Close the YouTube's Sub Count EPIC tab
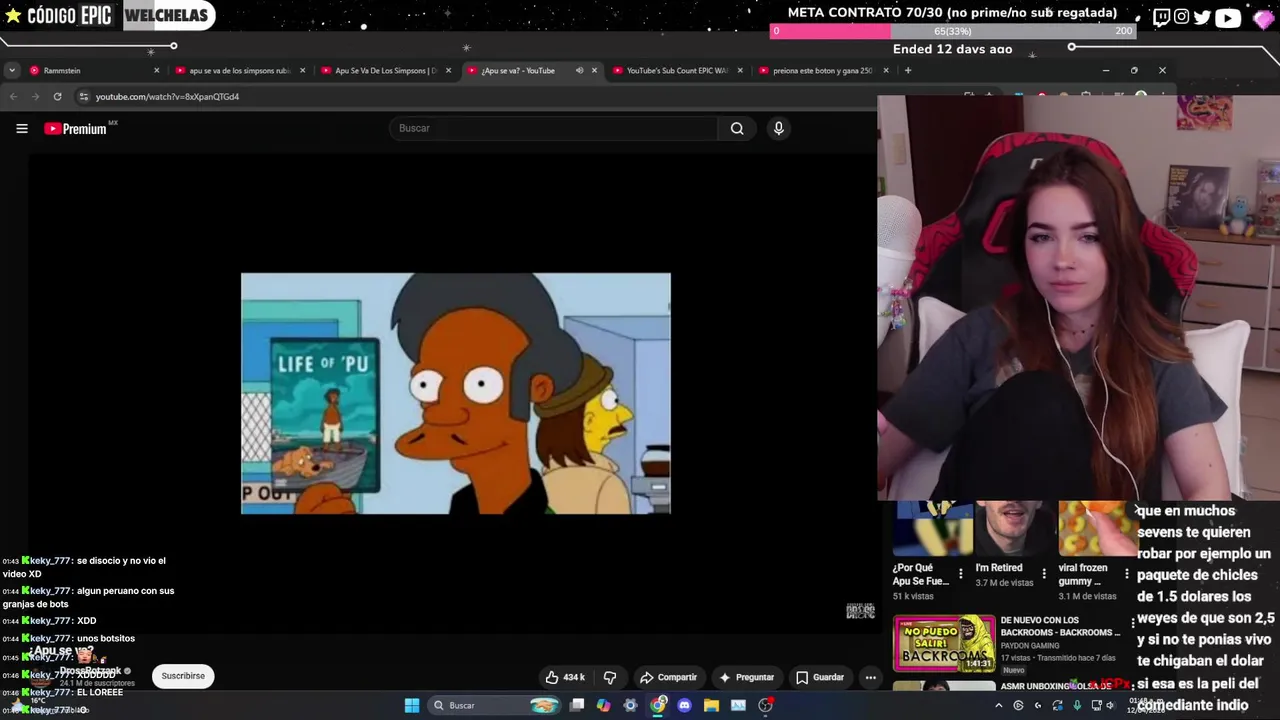Screen dimensions: 1280x720 coord(740,70)
